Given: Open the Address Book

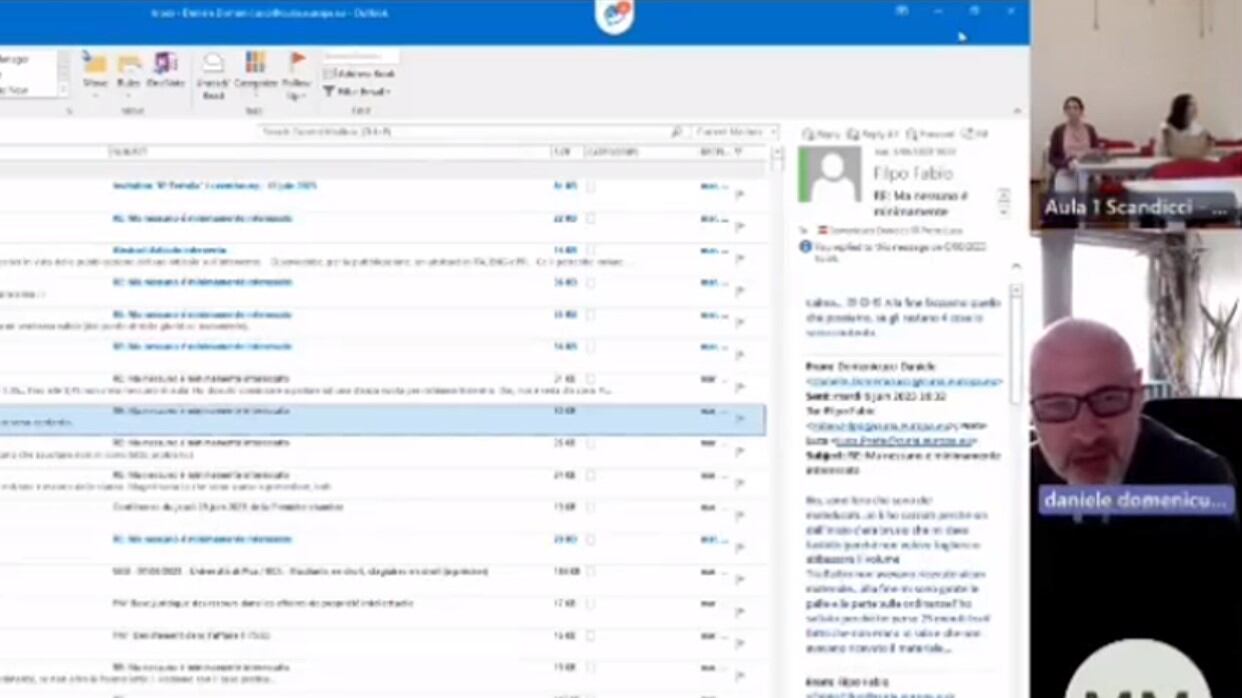Looking at the screenshot, I should 359,74.
